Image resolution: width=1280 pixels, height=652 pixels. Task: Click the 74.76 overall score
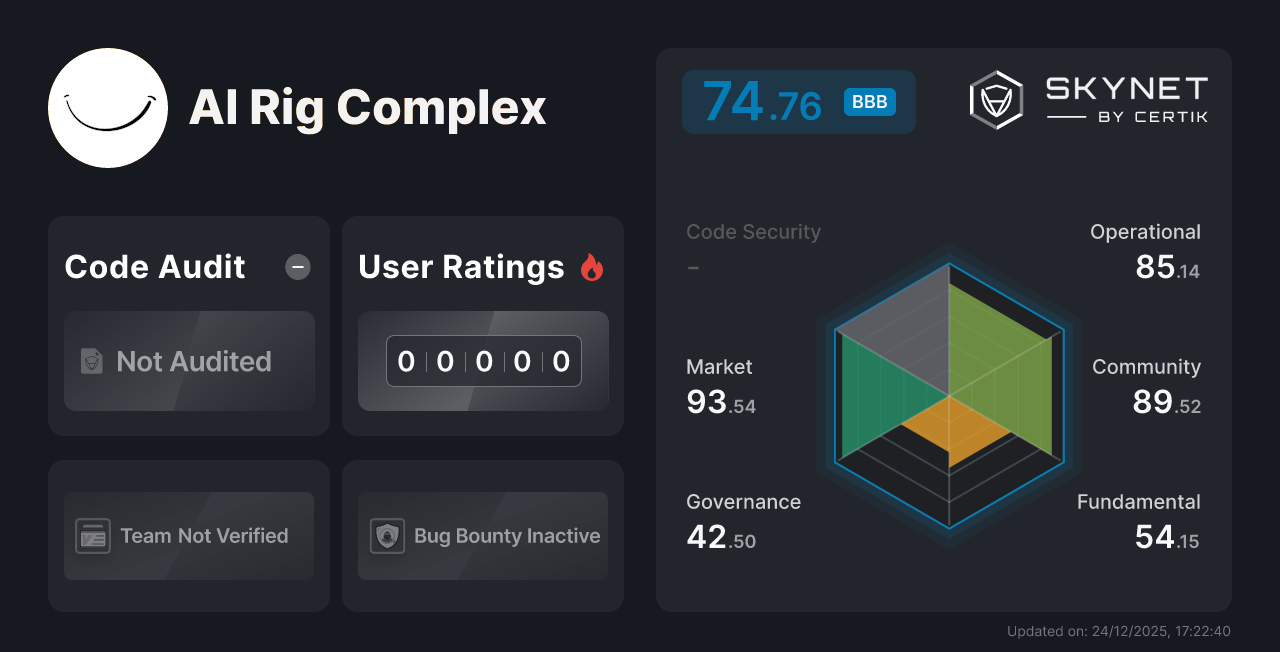coord(760,100)
